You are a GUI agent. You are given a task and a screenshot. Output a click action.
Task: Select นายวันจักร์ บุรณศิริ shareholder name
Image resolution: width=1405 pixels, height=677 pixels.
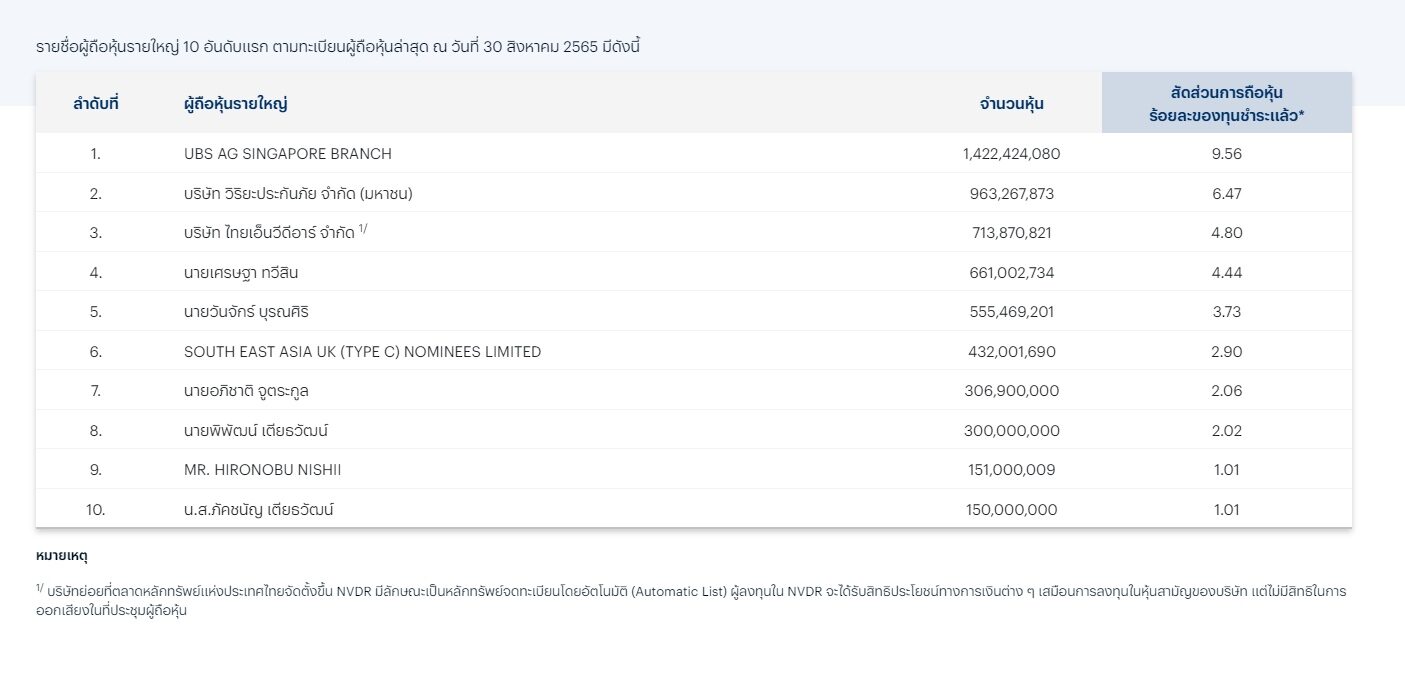pos(246,312)
